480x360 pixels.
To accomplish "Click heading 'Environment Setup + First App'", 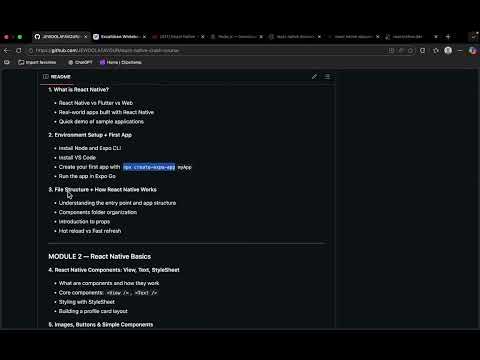I will pyautogui.click(x=90, y=135).
